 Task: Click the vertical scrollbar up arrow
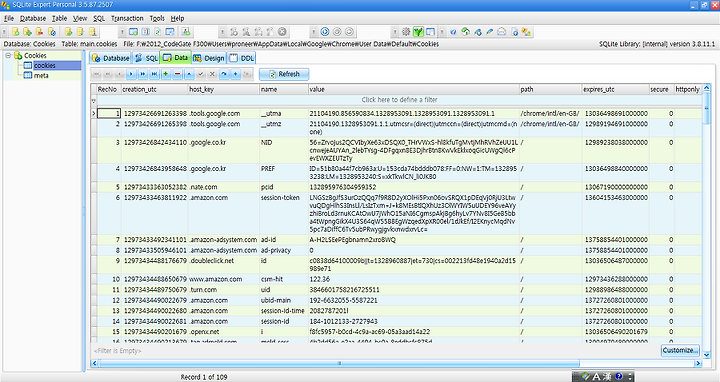[x=707, y=88]
